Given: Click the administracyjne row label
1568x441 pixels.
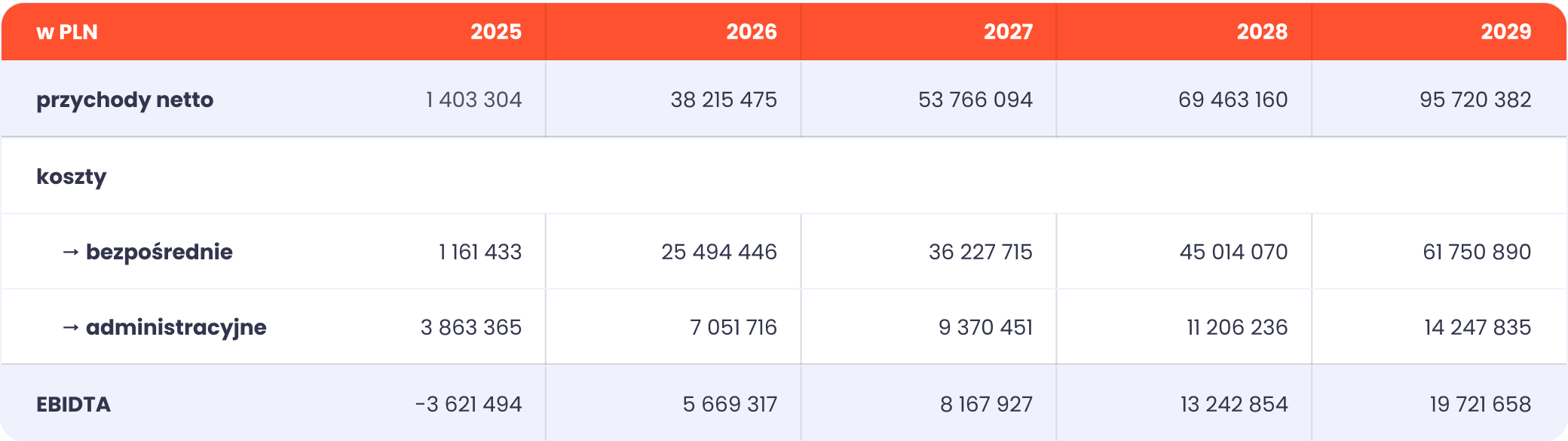Looking at the screenshot, I should point(176,327).
